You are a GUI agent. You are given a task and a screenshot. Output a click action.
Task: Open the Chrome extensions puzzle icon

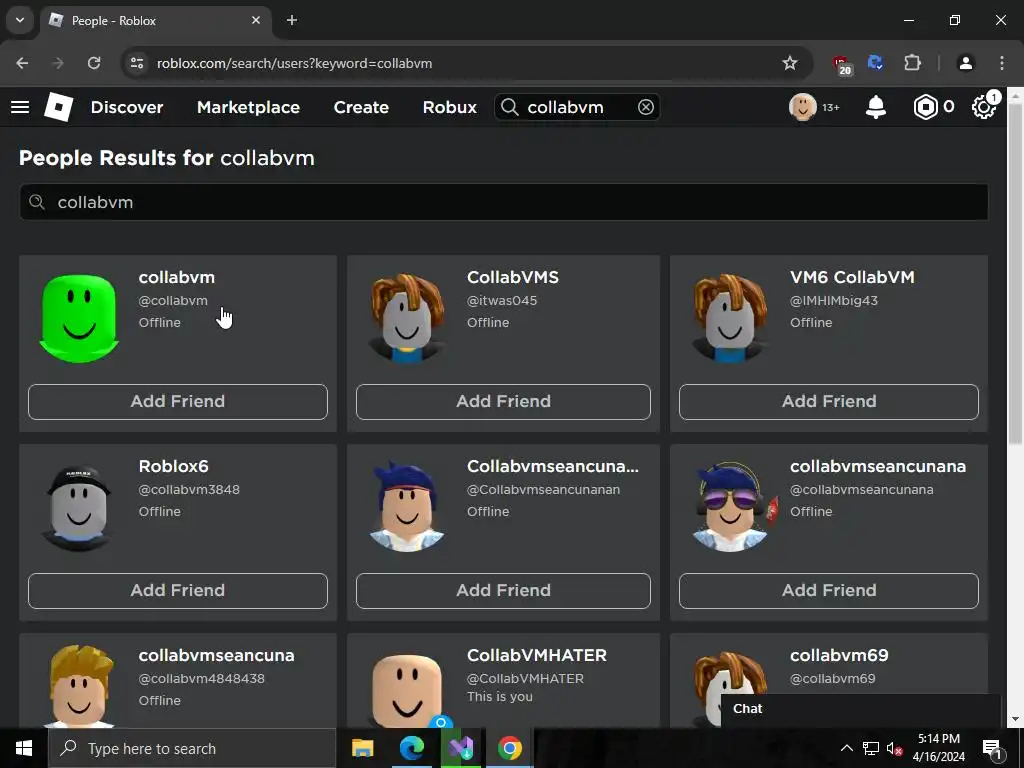coord(912,63)
